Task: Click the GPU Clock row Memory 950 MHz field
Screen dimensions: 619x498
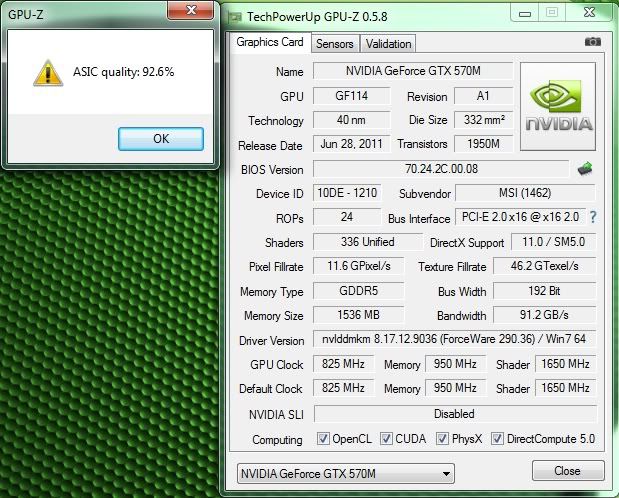Action: [455, 364]
